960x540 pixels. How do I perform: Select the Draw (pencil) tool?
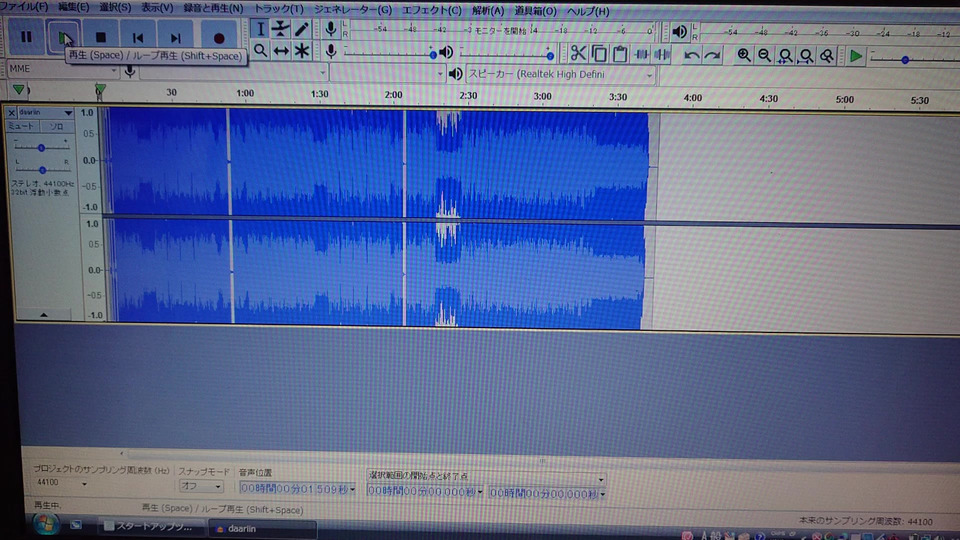coord(301,29)
